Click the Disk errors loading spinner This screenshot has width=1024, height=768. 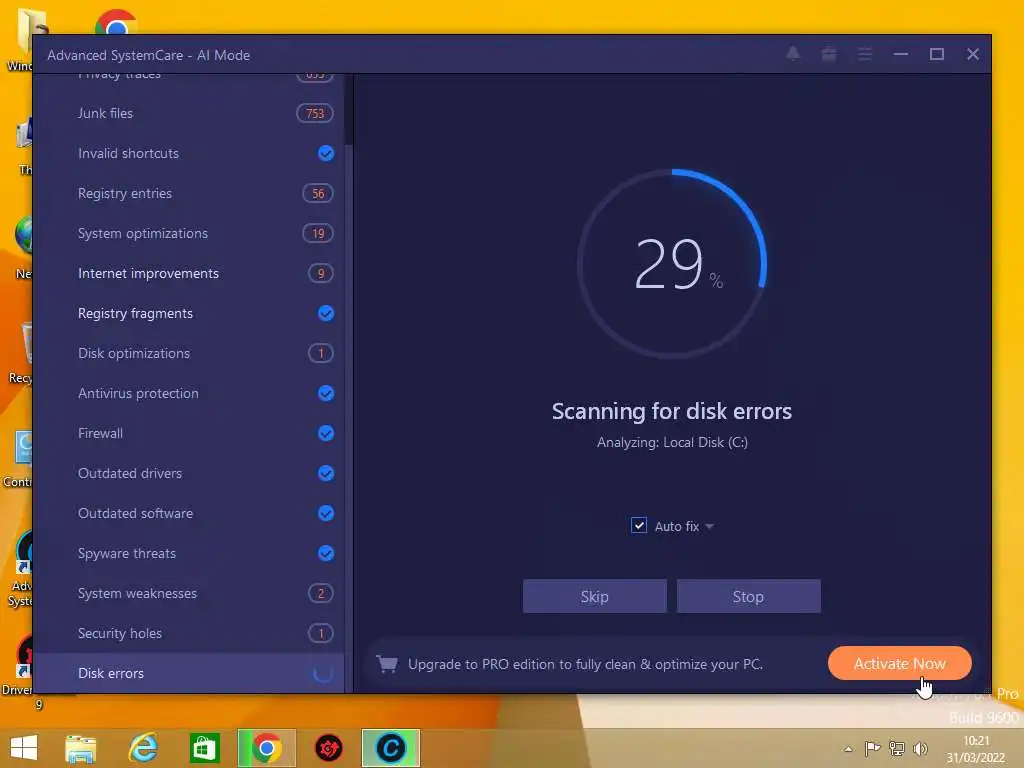tap(324, 673)
